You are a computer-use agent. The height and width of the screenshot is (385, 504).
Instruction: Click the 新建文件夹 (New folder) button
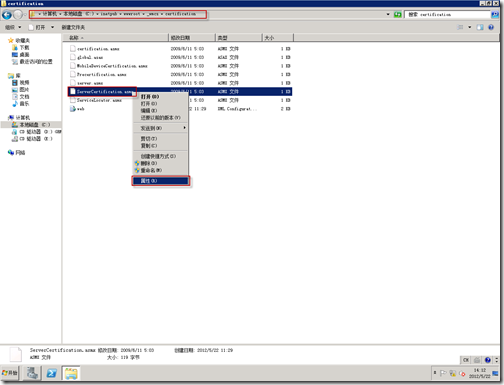coord(73,27)
